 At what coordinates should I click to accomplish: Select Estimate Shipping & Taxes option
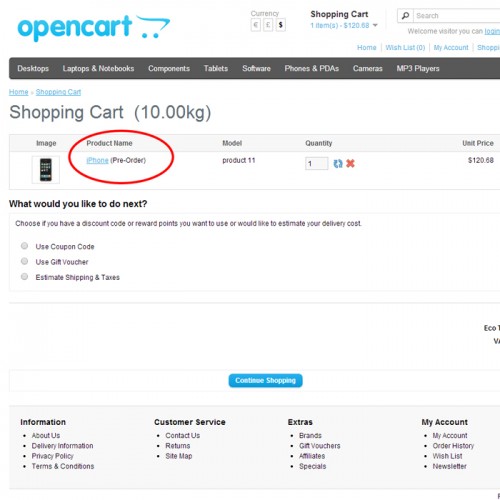click(x=24, y=277)
